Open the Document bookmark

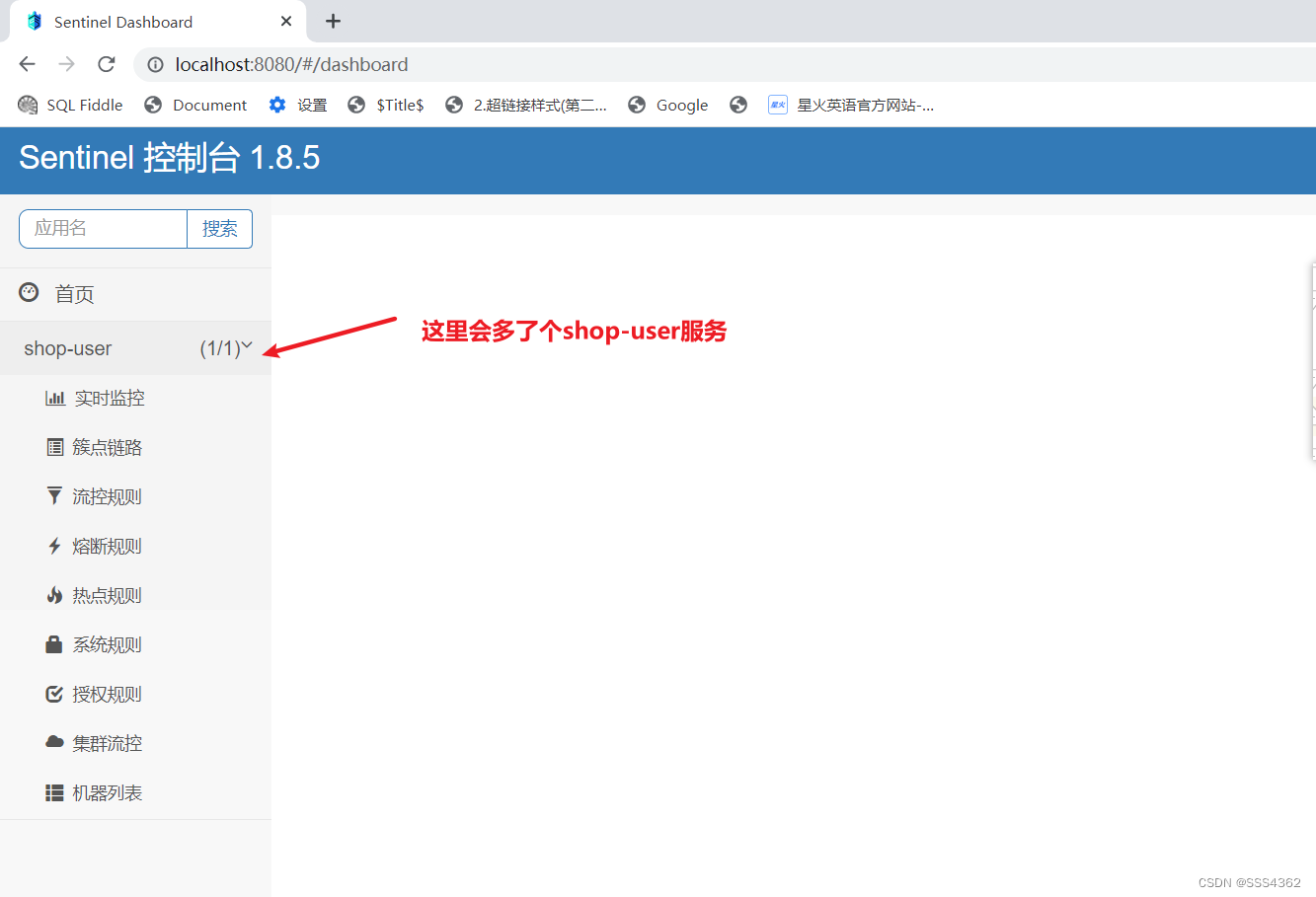[195, 105]
